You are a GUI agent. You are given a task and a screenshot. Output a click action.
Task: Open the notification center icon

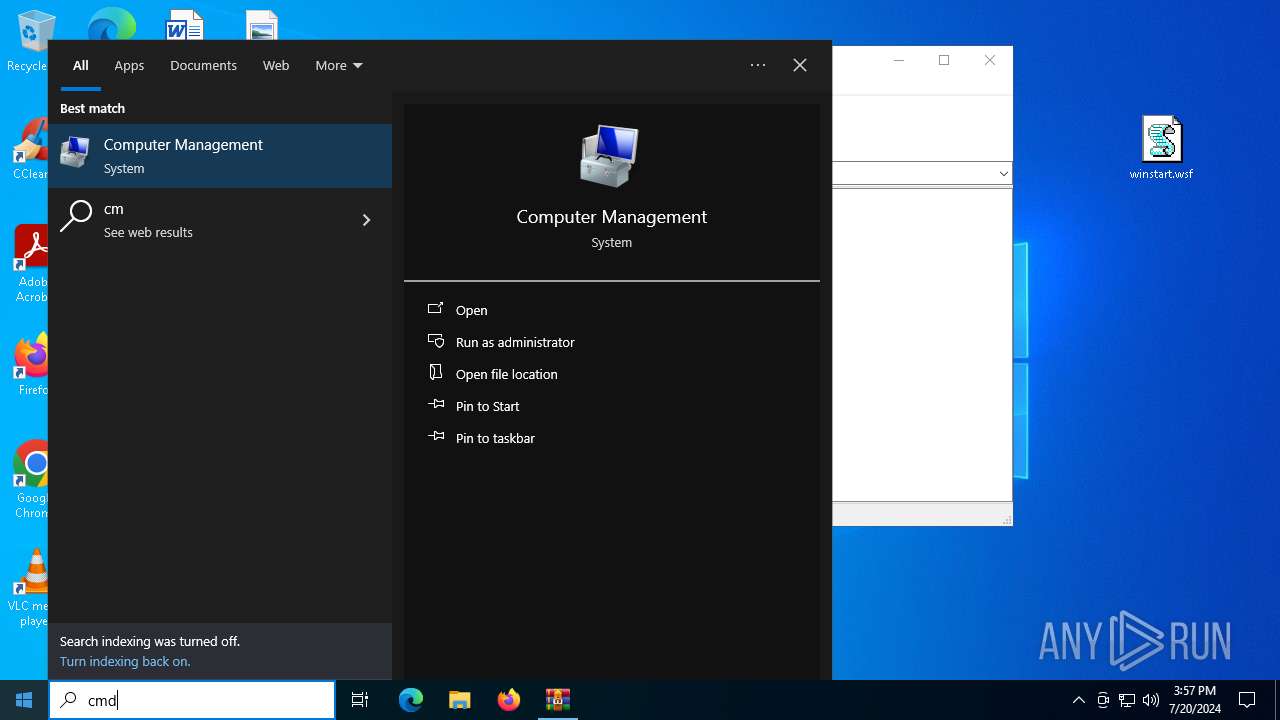1247,700
